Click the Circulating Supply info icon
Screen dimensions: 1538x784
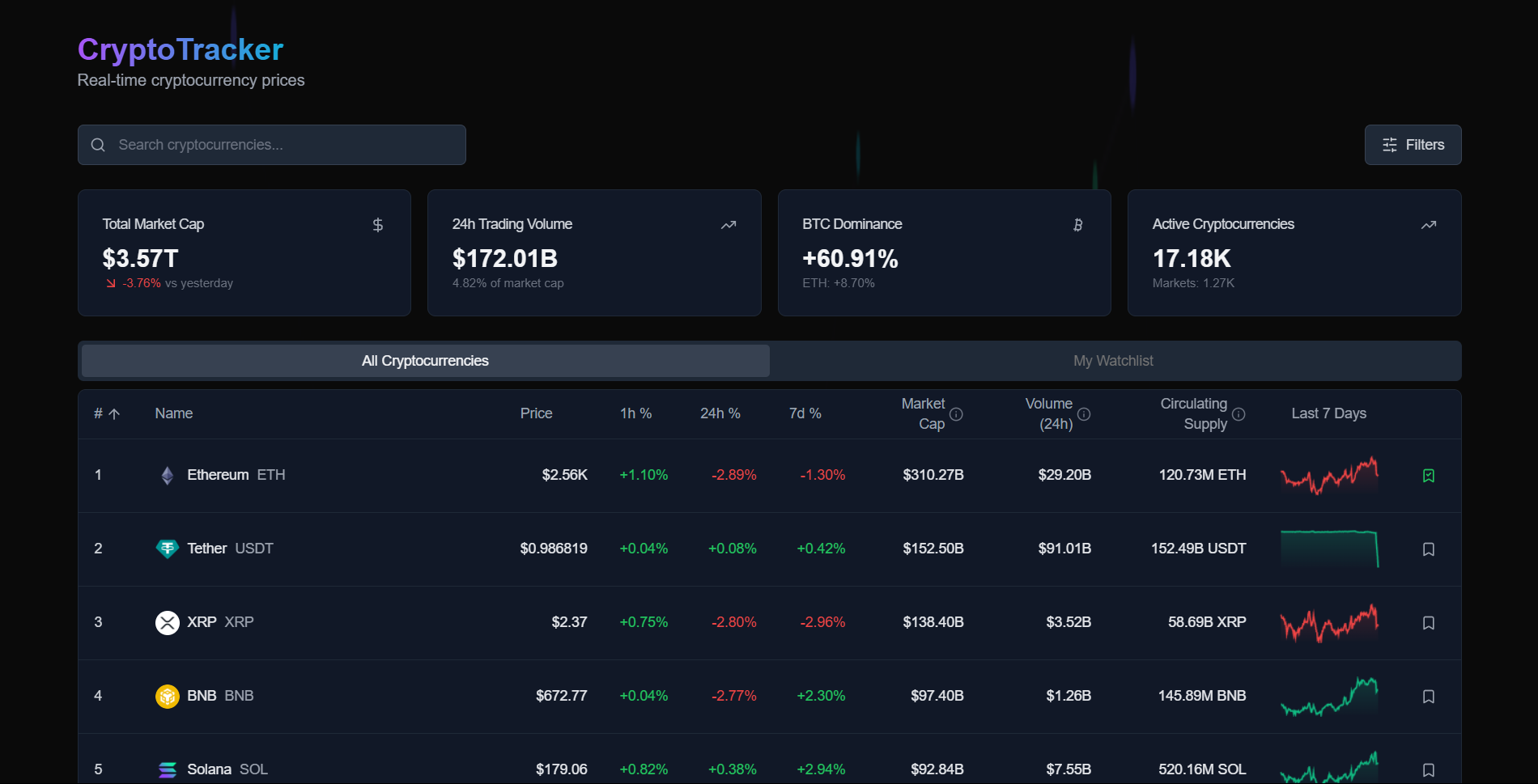pyautogui.click(x=1238, y=414)
